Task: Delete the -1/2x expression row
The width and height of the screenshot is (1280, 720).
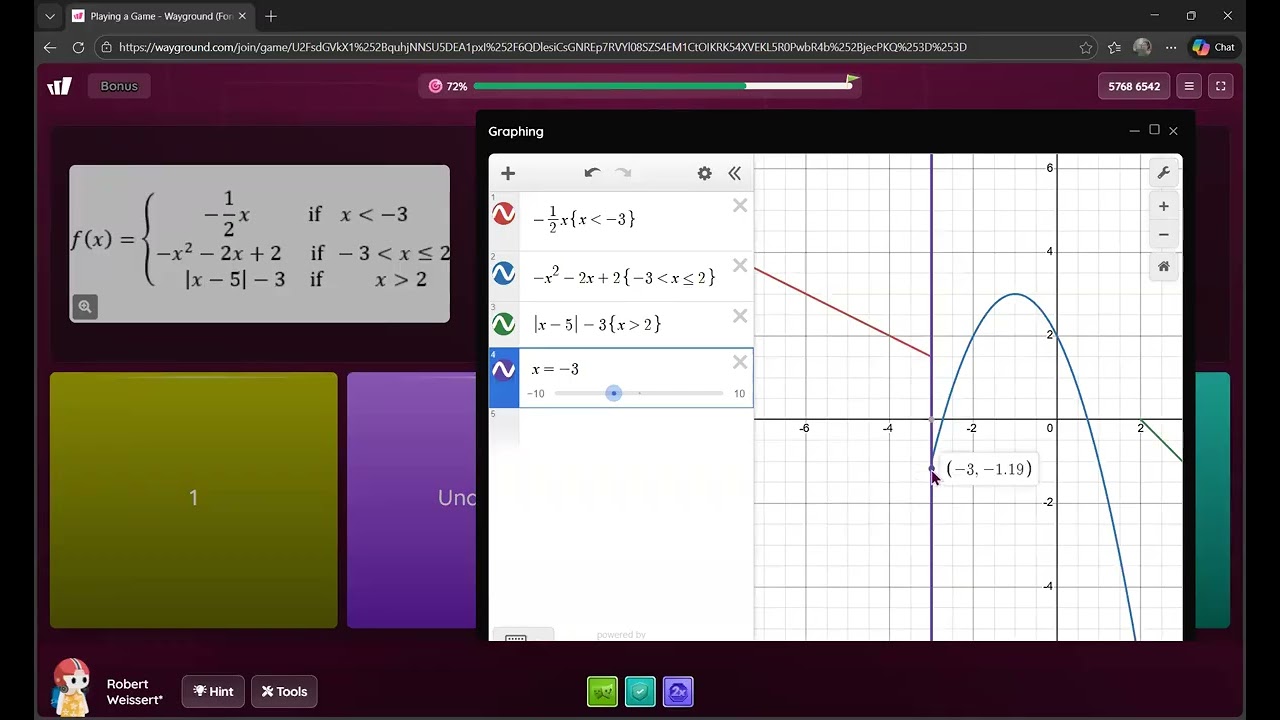Action: pyautogui.click(x=740, y=206)
